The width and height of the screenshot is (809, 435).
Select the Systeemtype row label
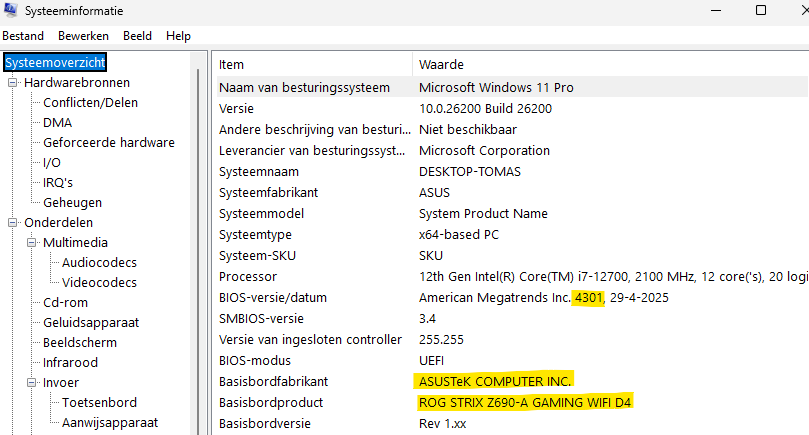[255, 235]
